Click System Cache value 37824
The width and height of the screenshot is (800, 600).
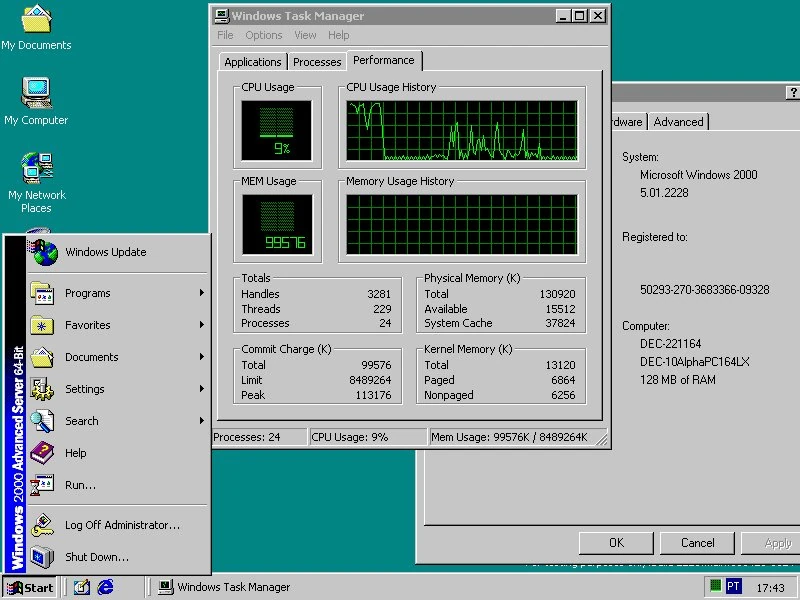[560, 323]
